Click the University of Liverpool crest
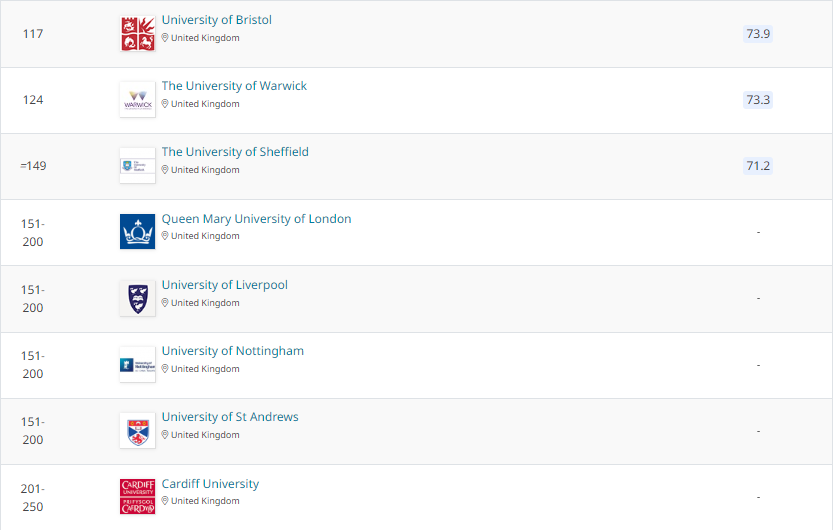The image size is (833, 530). click(x=137, y=298)
